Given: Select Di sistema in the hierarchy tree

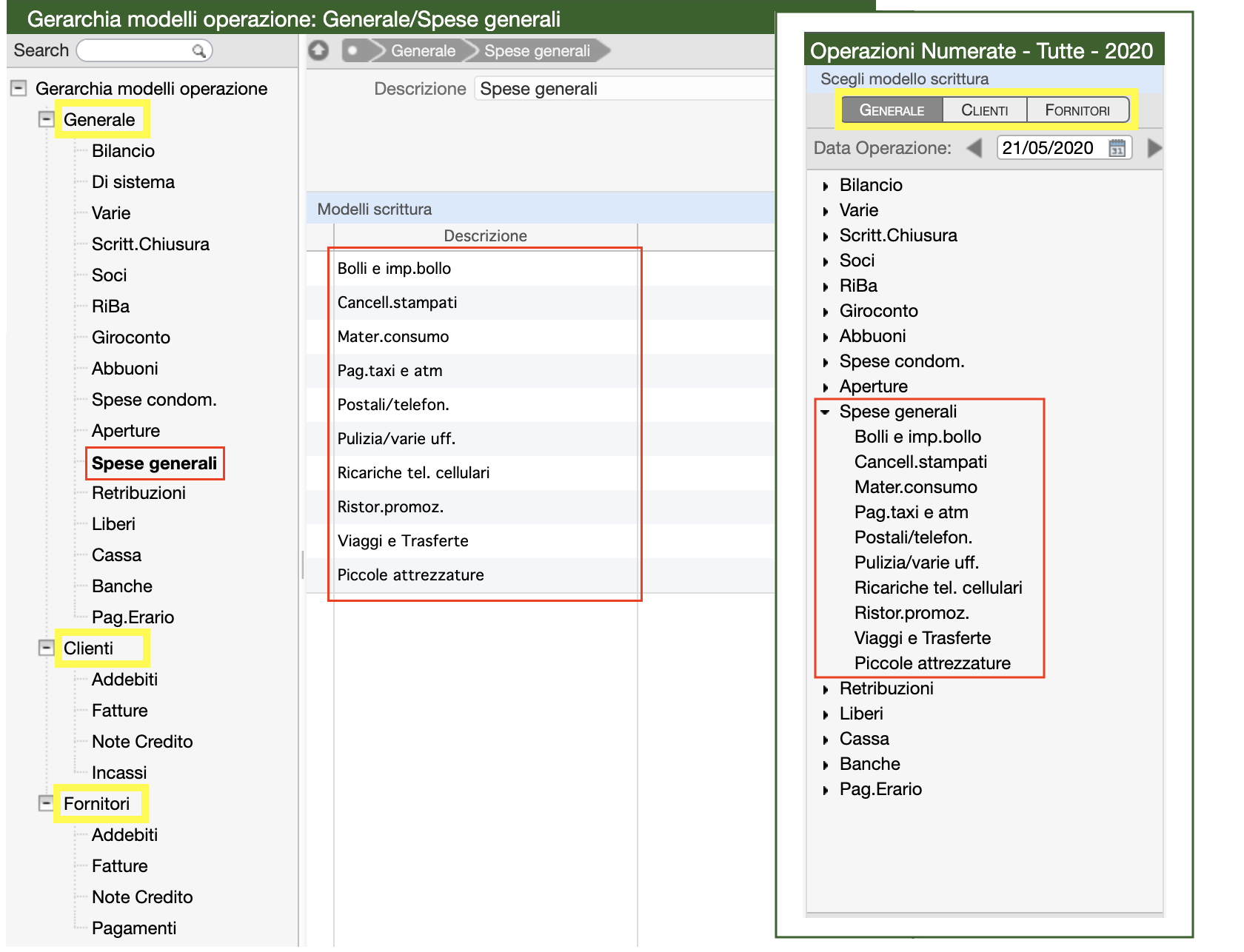Looking at the screenshot, I should coord(133,181).
